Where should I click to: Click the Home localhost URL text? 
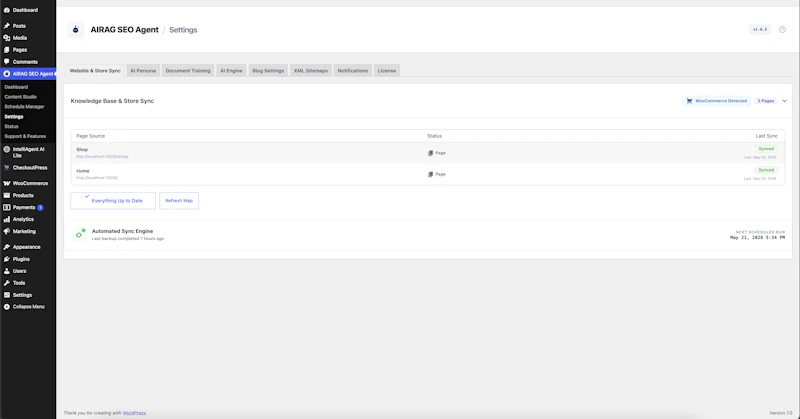pos(97,178)
